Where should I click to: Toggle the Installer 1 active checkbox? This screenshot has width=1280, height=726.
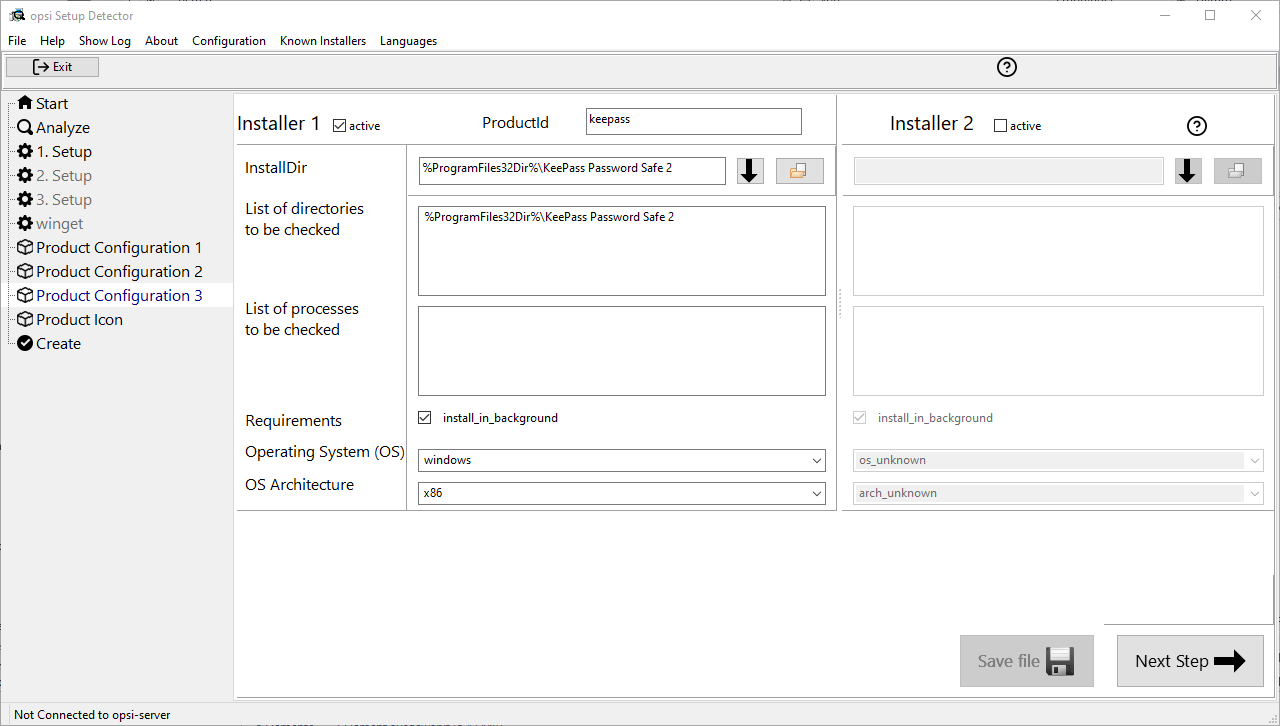[x=339, y=126]
